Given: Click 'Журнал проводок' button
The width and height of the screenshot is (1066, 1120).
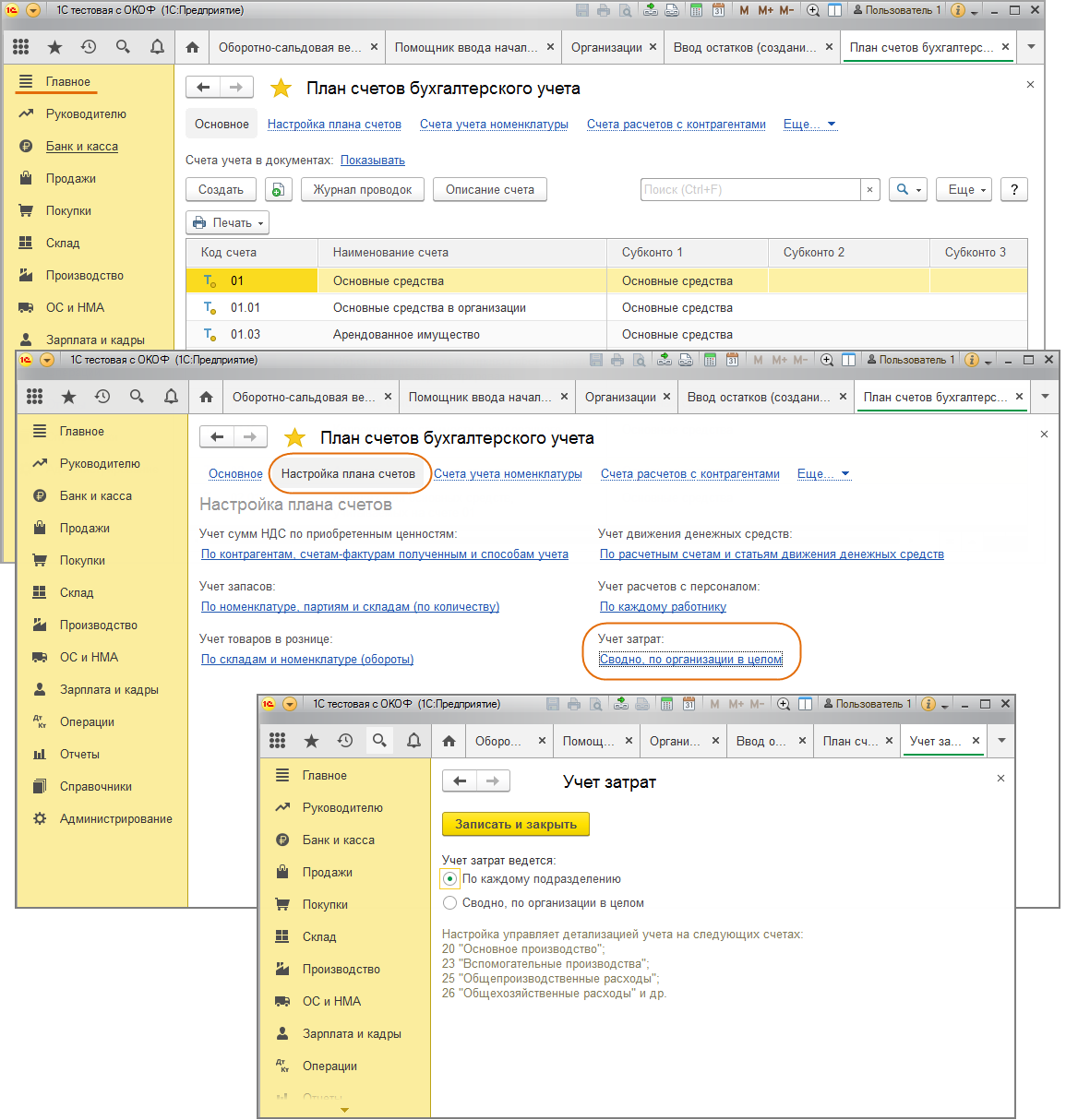Looking at the screenshot, I should pos(362,189).
